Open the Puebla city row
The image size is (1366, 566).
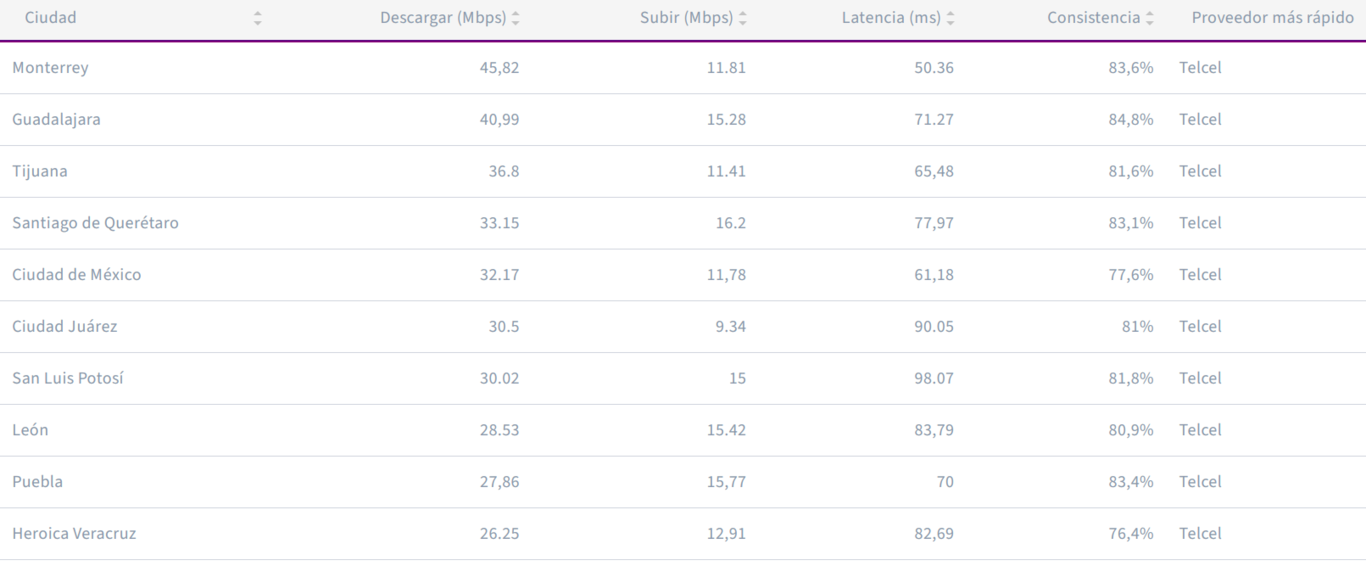click(37, 482)
